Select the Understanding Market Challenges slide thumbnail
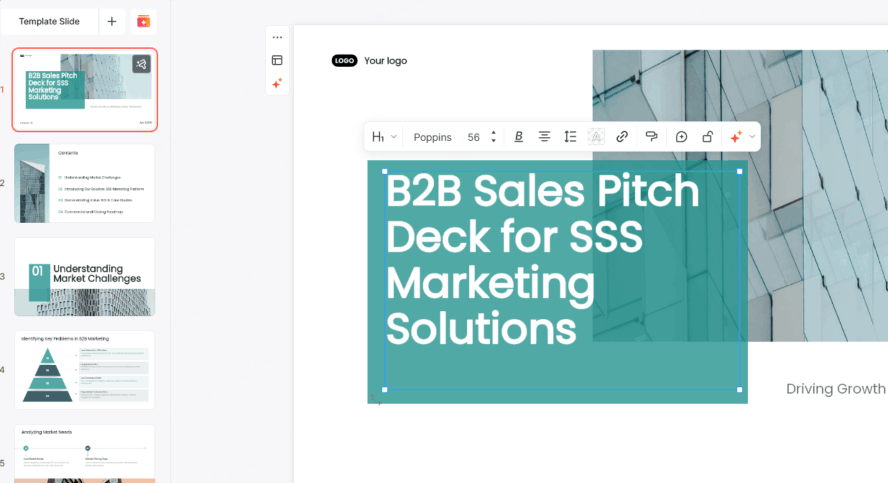This screenshot has height=484, width=888. [x=84, y=276]
